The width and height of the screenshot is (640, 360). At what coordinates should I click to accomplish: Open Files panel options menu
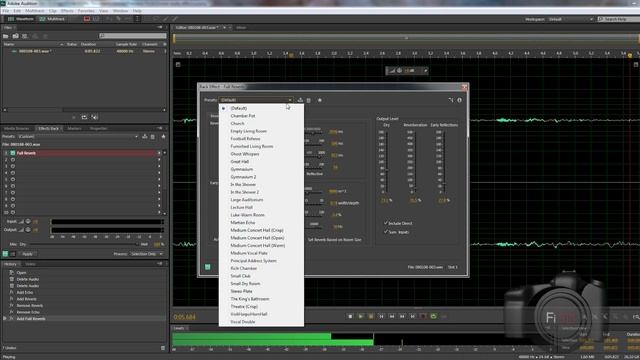pyautogui.click(x=160, y=27)
